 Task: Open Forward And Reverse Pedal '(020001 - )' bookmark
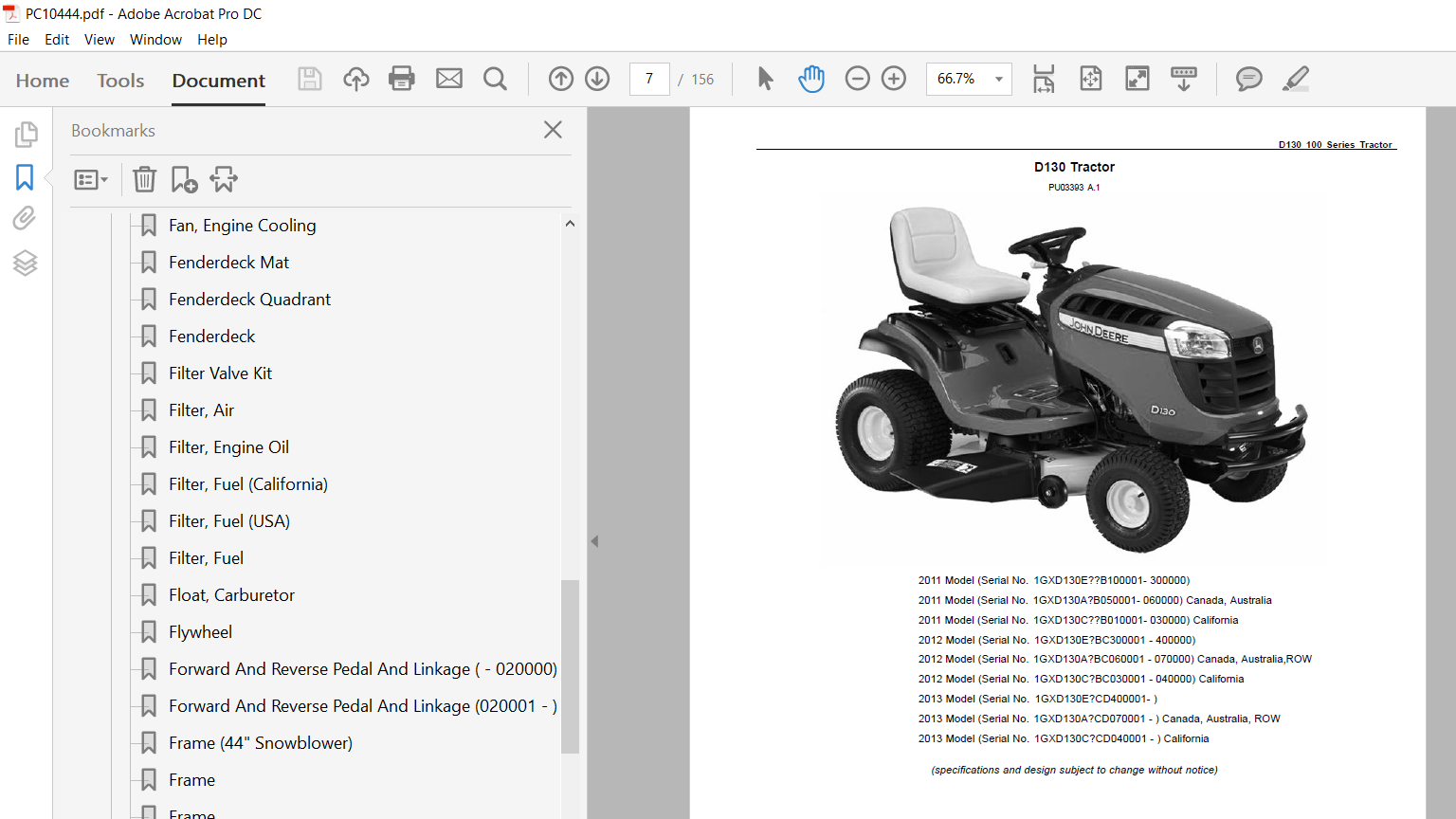(x=363, y=706)
